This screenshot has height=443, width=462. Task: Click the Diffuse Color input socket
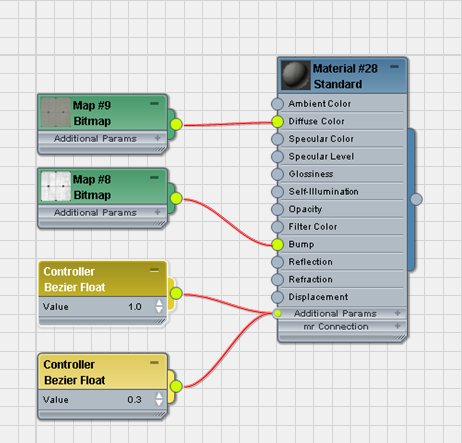click(277, 122)
